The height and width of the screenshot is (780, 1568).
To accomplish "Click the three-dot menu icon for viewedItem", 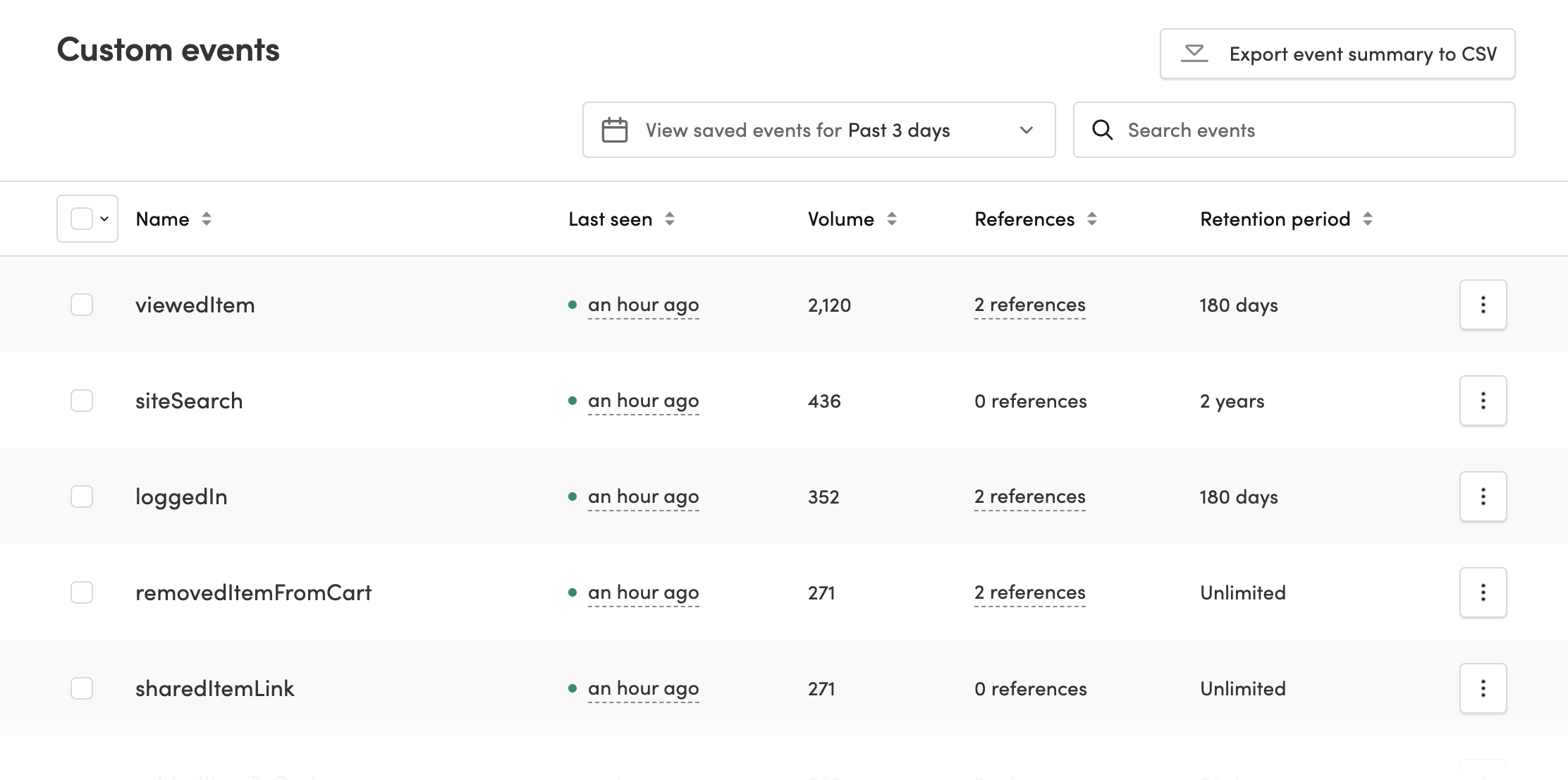I will coord(1483,304).
